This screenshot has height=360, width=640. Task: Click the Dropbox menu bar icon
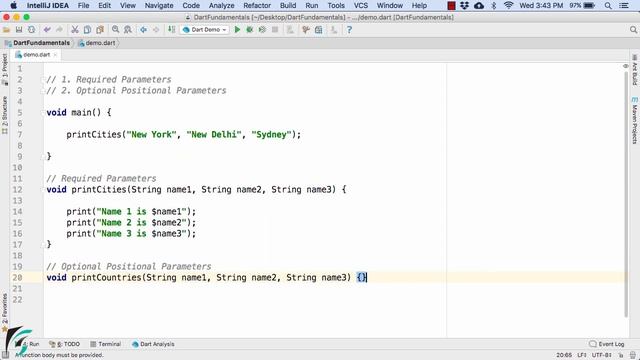coord(464,5)
